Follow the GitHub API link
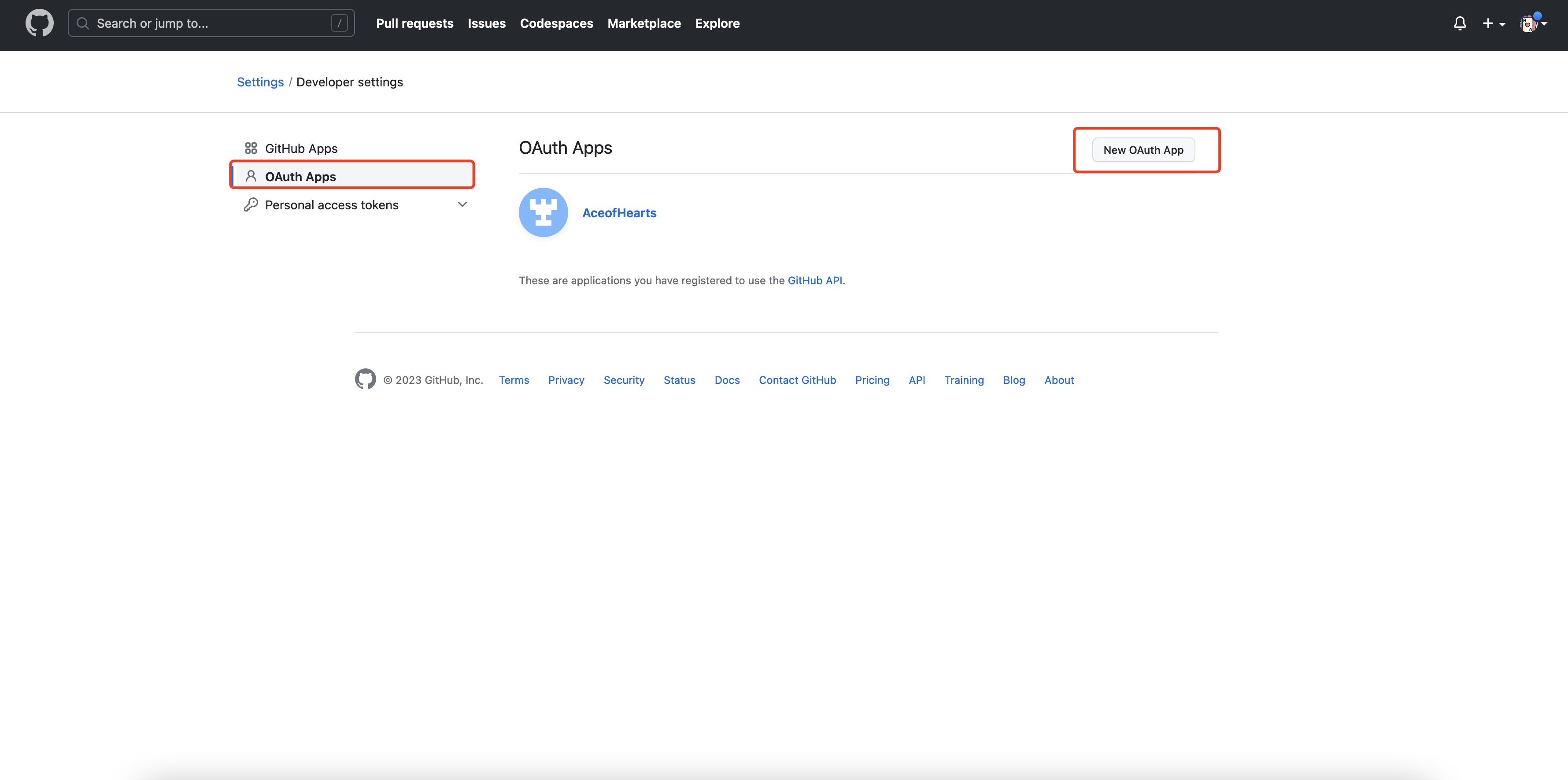The height and width of the screenshot is (780, 1568). (814, 281)
